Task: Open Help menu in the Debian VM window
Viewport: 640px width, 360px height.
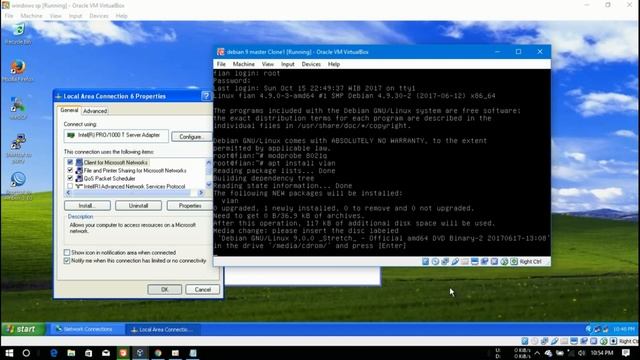Action: [x=334, y=64]
